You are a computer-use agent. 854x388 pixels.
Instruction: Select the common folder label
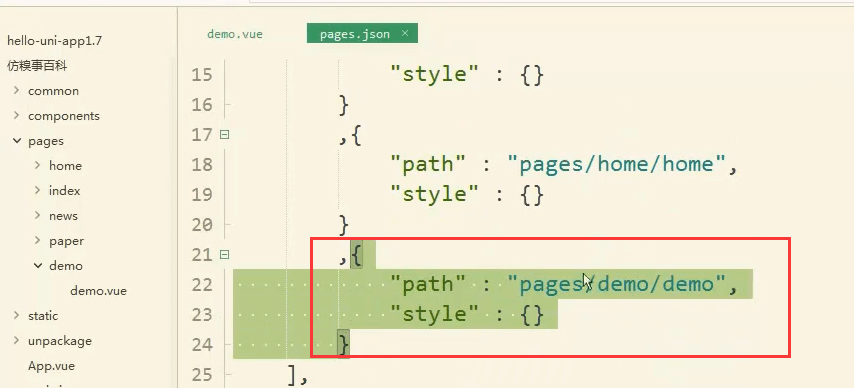(x=53, y=91)
